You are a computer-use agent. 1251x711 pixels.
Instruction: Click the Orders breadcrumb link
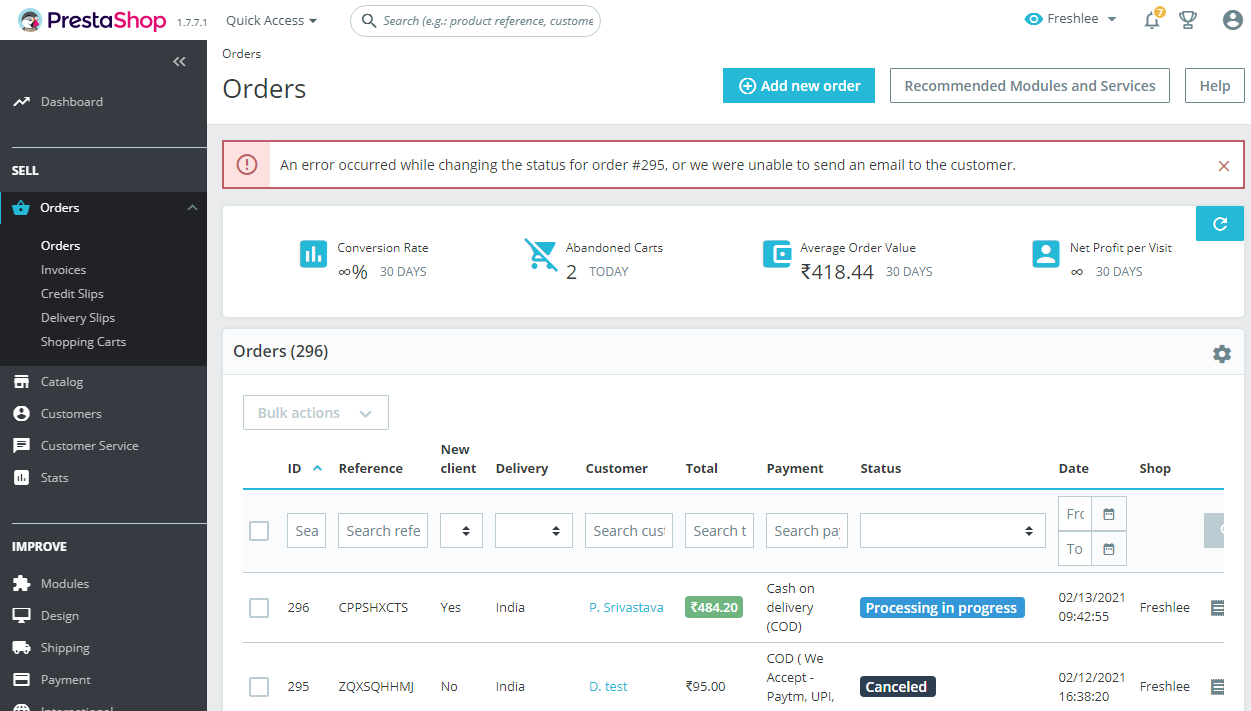pyautogui.click(x=242, y=54)
